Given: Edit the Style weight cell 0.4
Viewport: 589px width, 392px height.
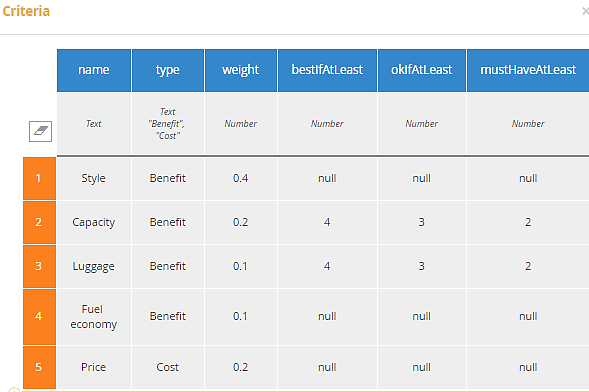Looking at the screenshot, I should click(241, 178).
